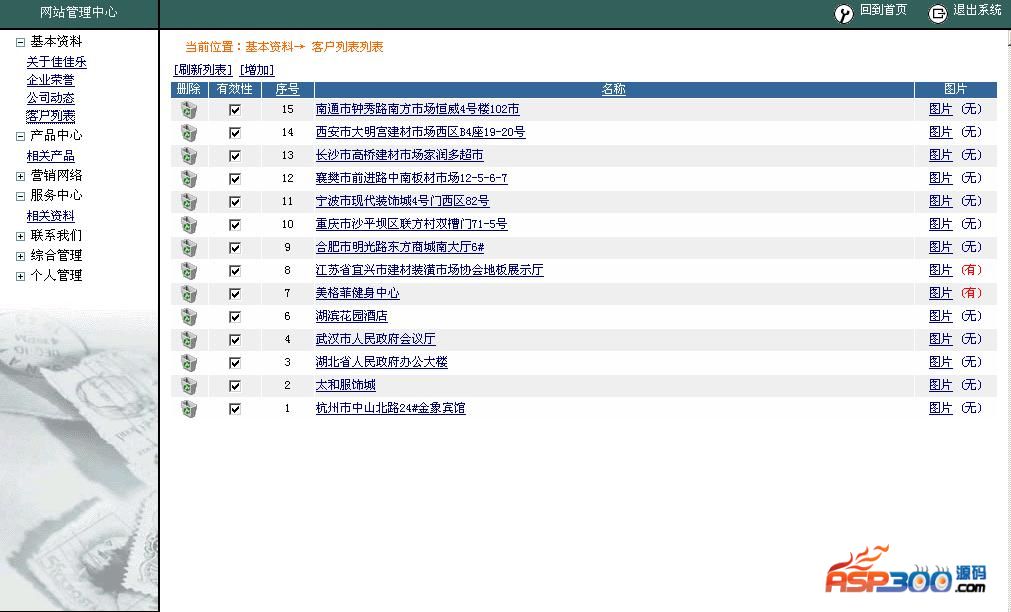
Task: Open 江苏省宜兴市建材装潢市场 entry link
Action: coord(429,270)
